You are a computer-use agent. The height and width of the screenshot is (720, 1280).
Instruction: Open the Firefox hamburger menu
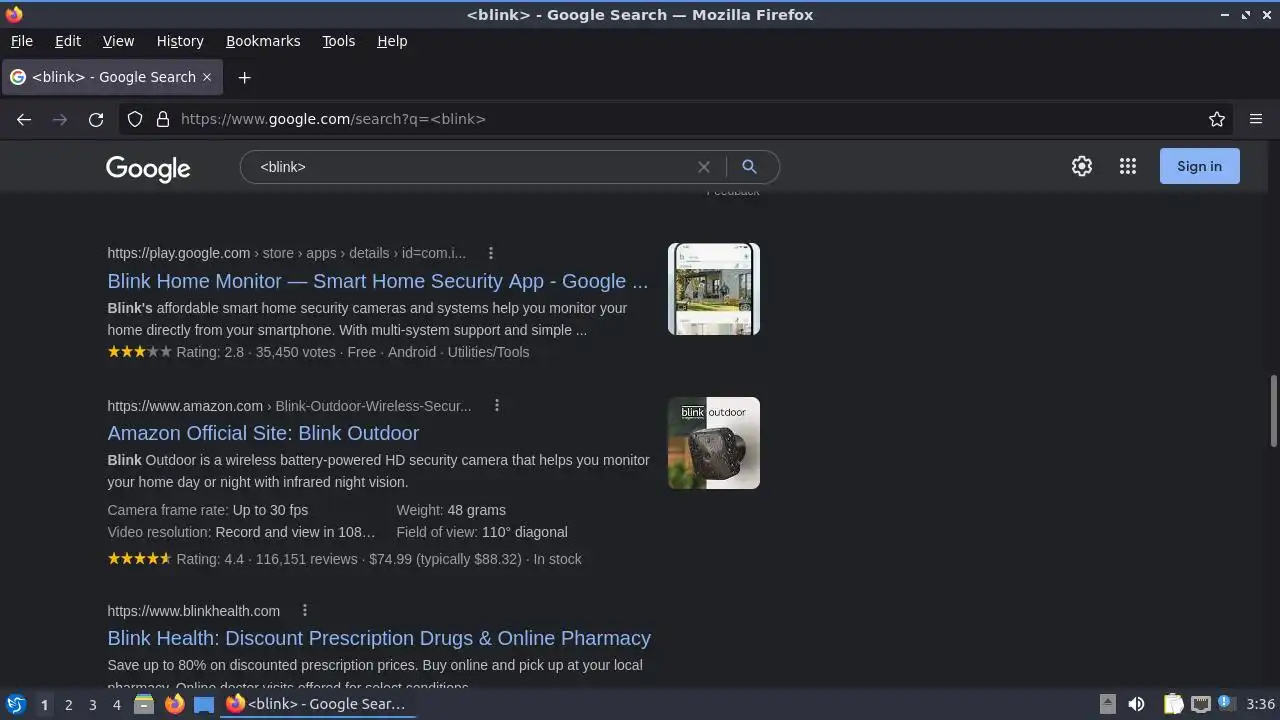(x=1256, y=119)
